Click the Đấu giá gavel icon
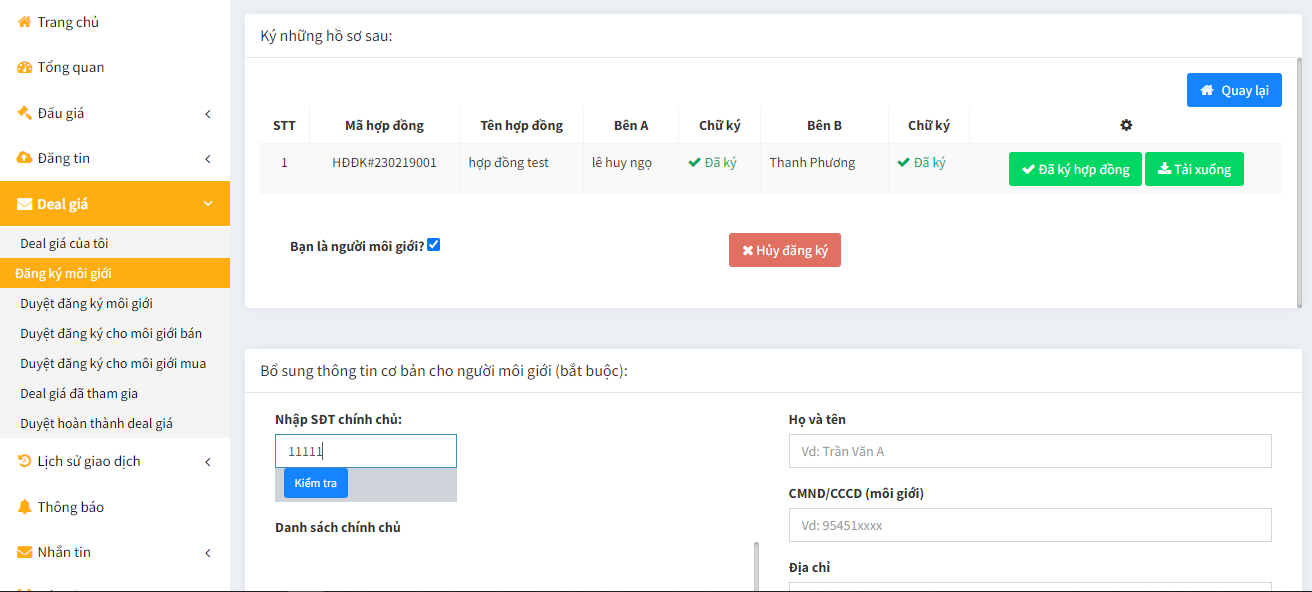Viewport: 1312px width, 592px height. [x=25, y=113]
